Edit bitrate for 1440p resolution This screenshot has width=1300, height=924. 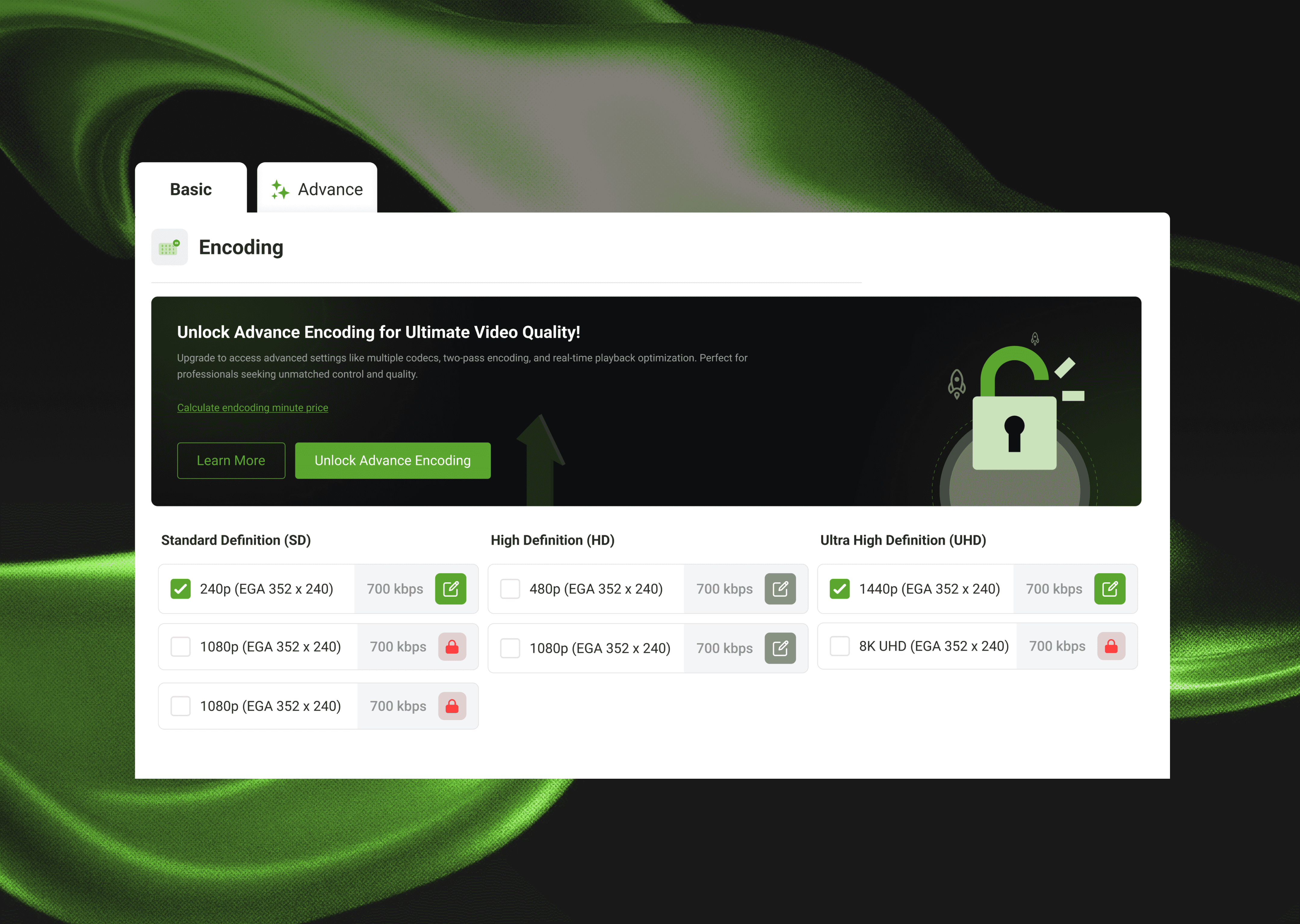click(x=1109, y=588)
